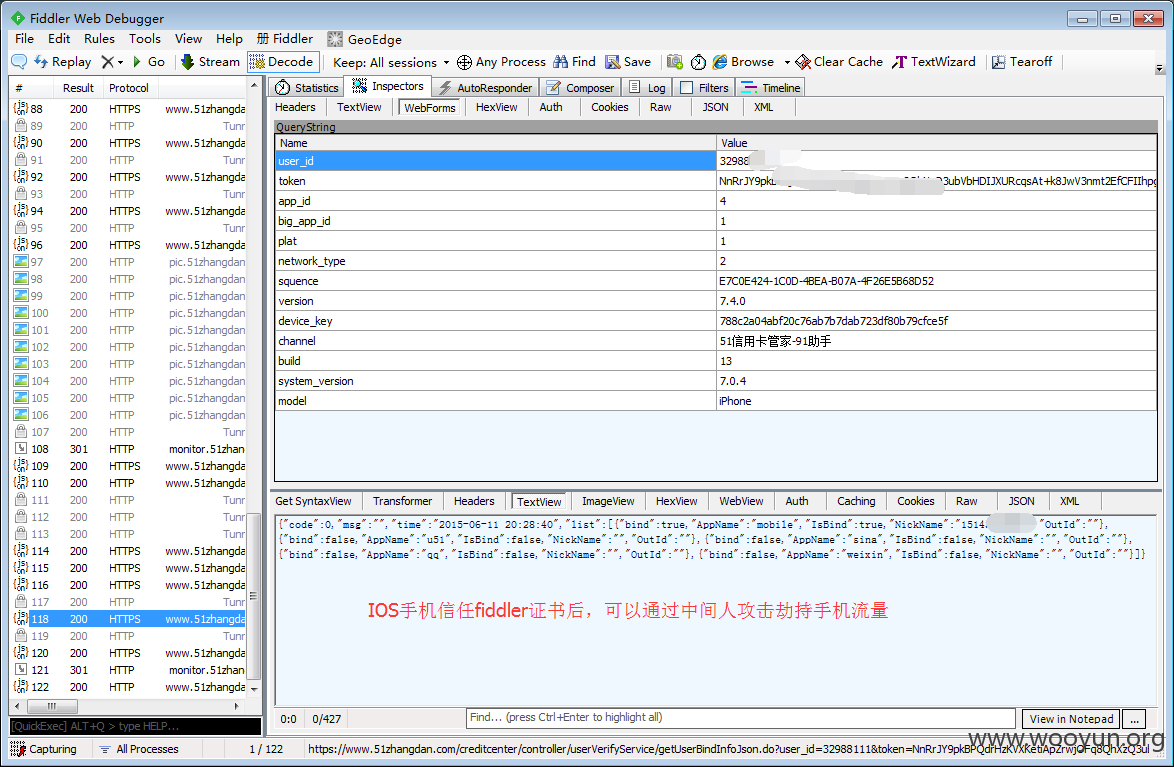Open the Rules menu

(99, 39)
